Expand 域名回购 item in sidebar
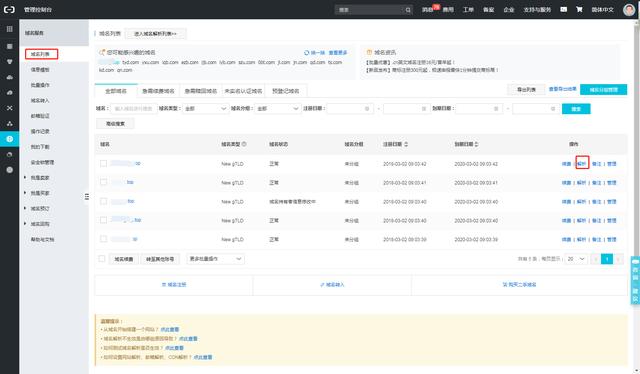Viewport: 640px width, 374px height. [40, 224]
